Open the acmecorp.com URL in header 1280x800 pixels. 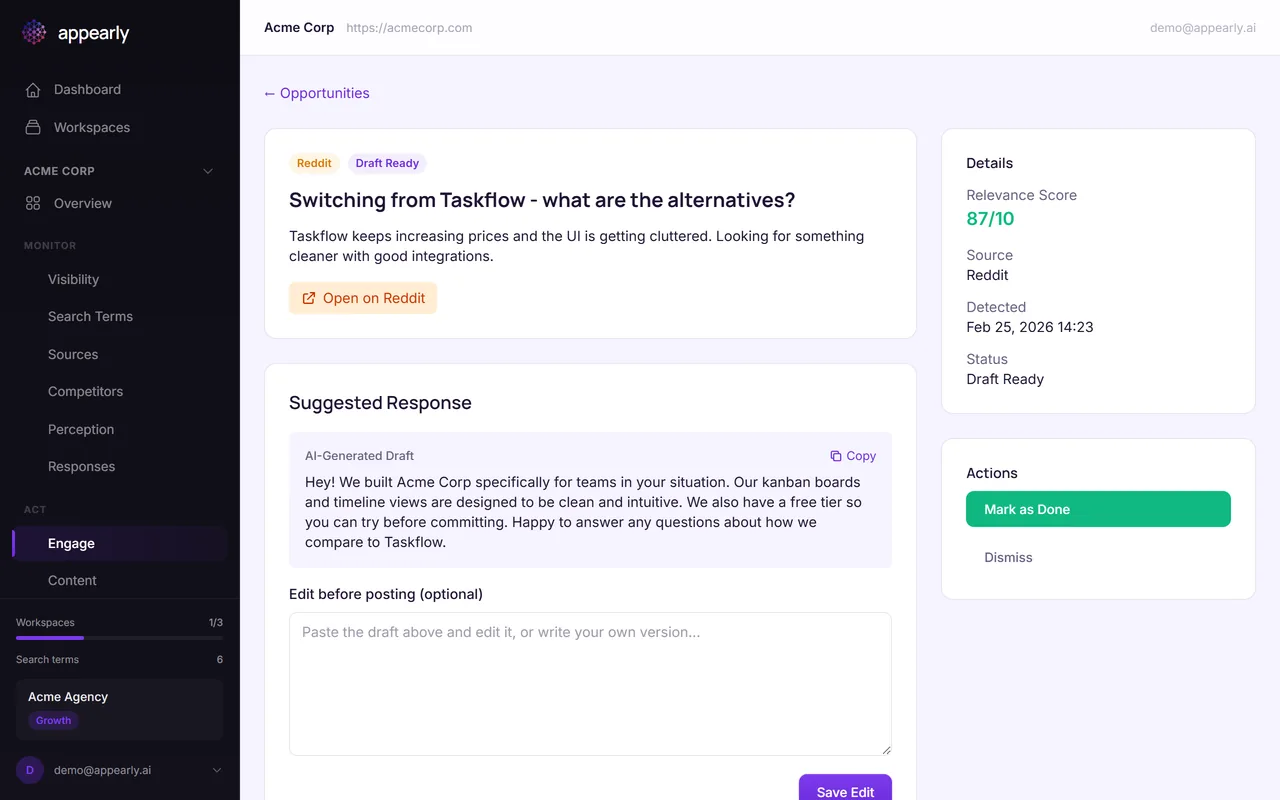(409, 28)
